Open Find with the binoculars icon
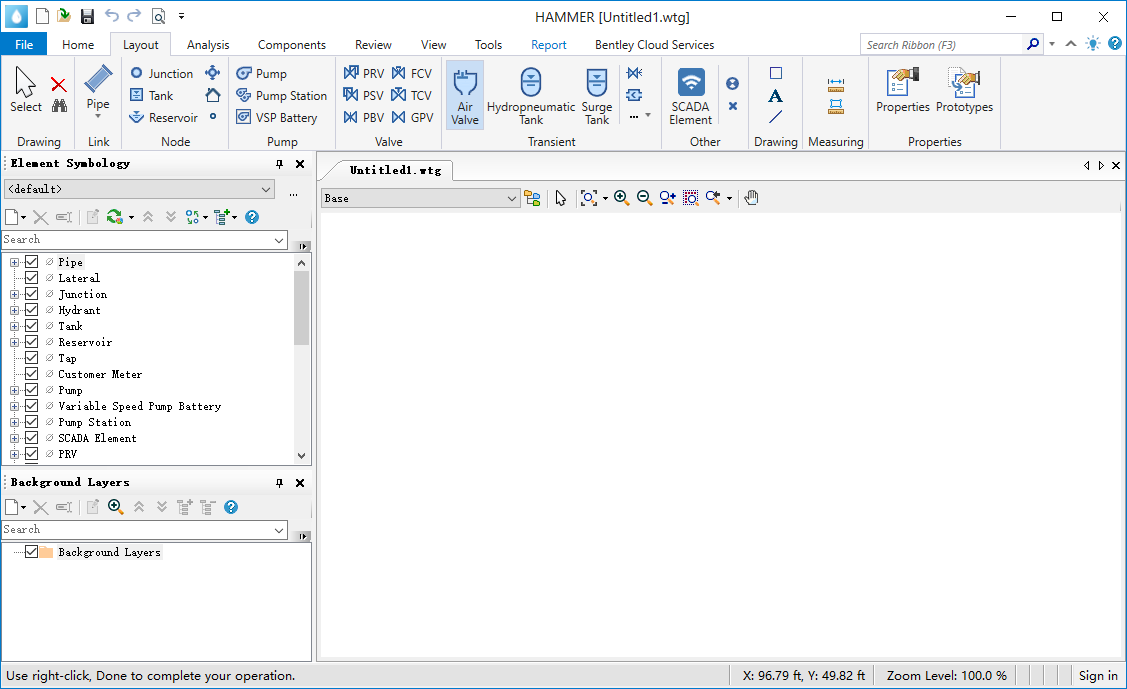 tap(59, 106)
